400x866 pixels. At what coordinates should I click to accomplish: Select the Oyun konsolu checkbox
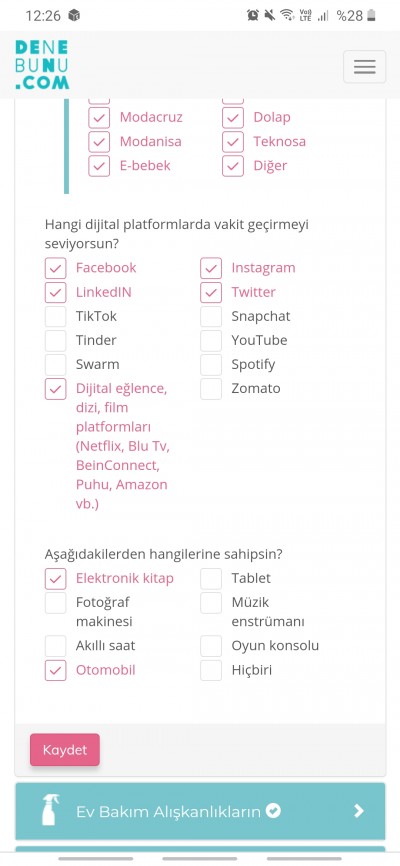coord(211,646)
